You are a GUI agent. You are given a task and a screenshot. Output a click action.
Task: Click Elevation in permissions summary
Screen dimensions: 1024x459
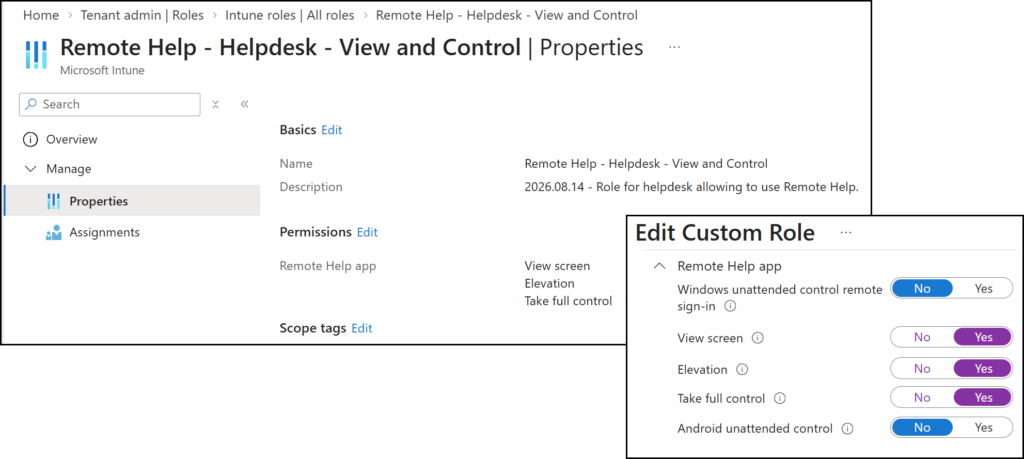tap(549, 283)
